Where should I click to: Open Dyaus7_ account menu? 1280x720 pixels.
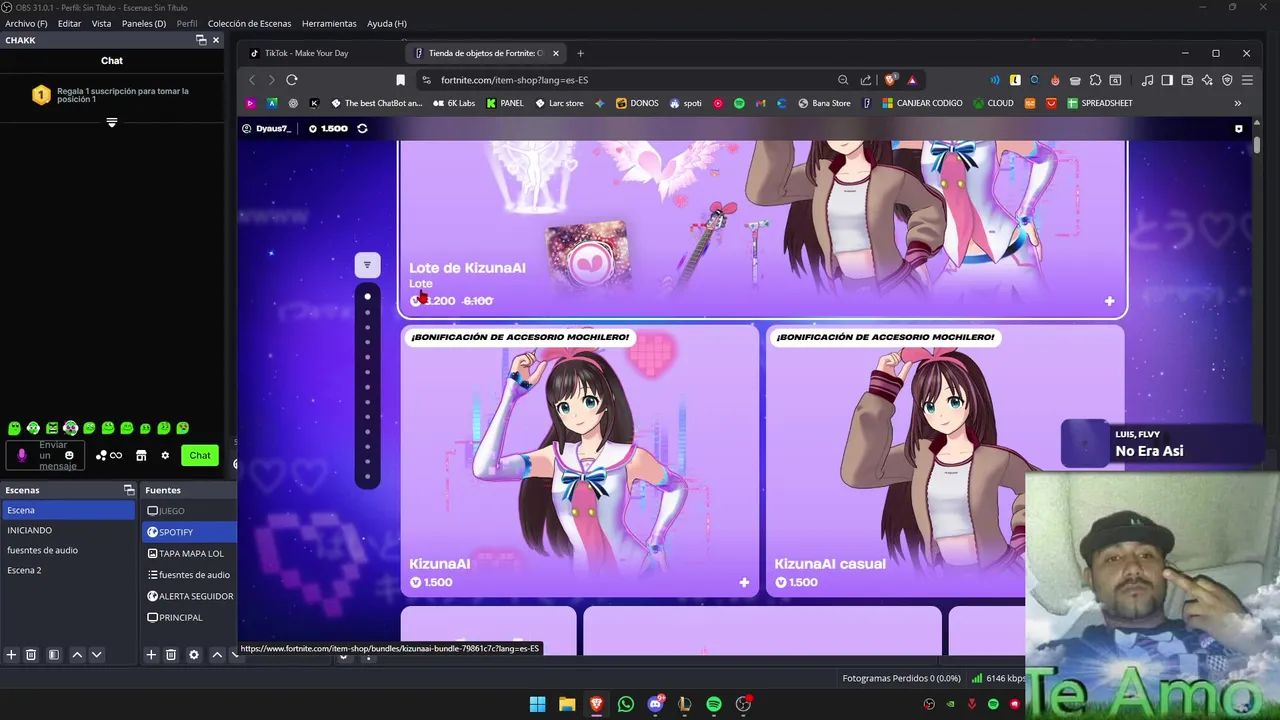tap(266, 128)
